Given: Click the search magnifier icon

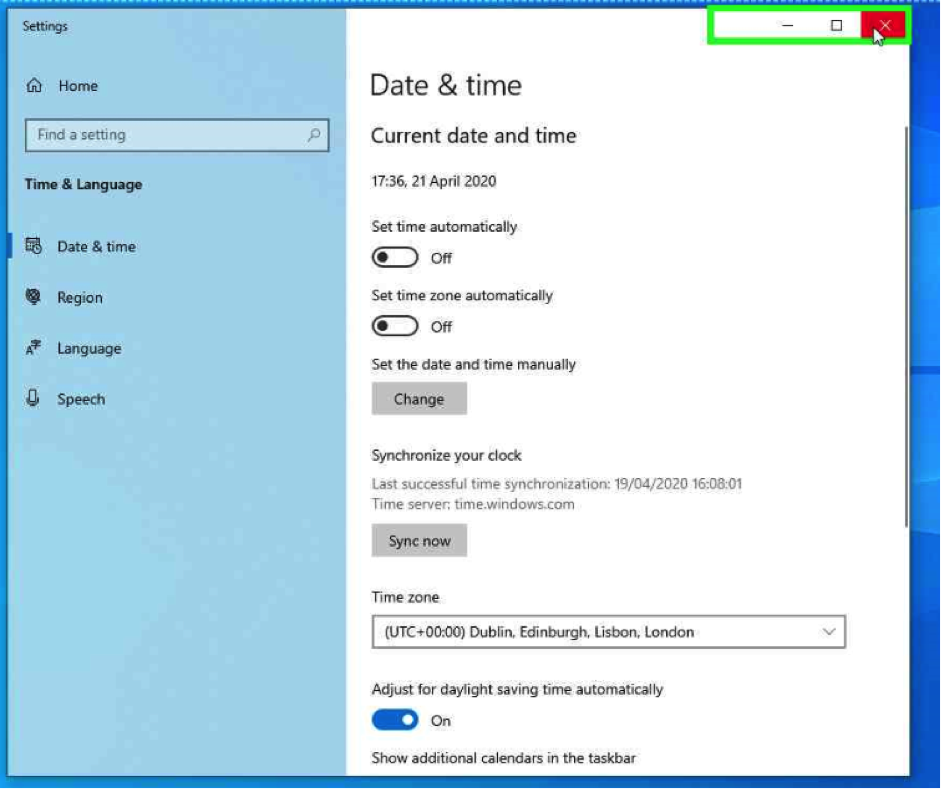Looking at the screenshot, I should point(314,135).
